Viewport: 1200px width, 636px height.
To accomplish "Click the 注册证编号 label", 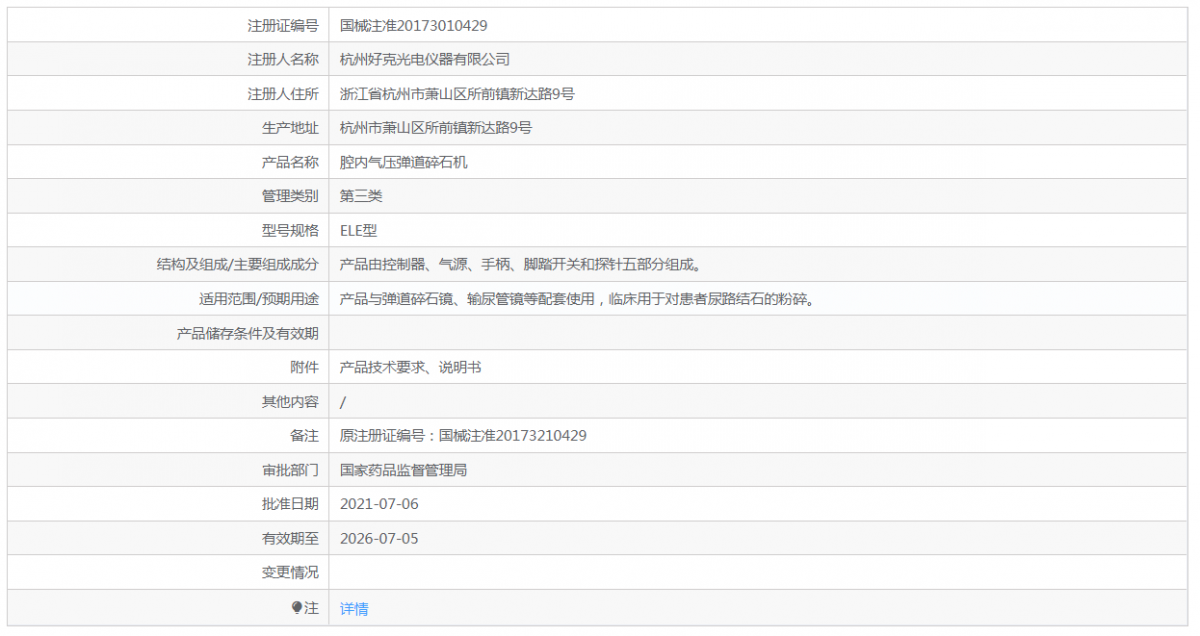I will pyautogui.click(x=283, y=26).
